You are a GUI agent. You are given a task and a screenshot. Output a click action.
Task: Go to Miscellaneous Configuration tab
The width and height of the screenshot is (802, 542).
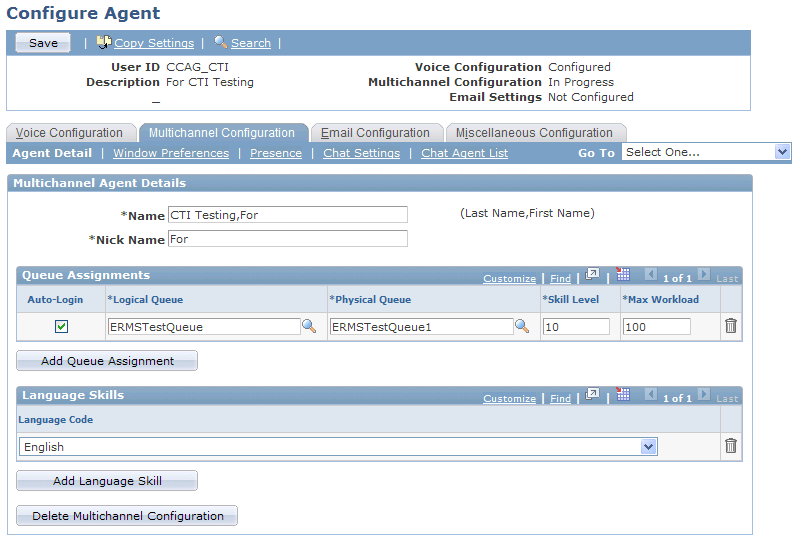coord(534,133)
